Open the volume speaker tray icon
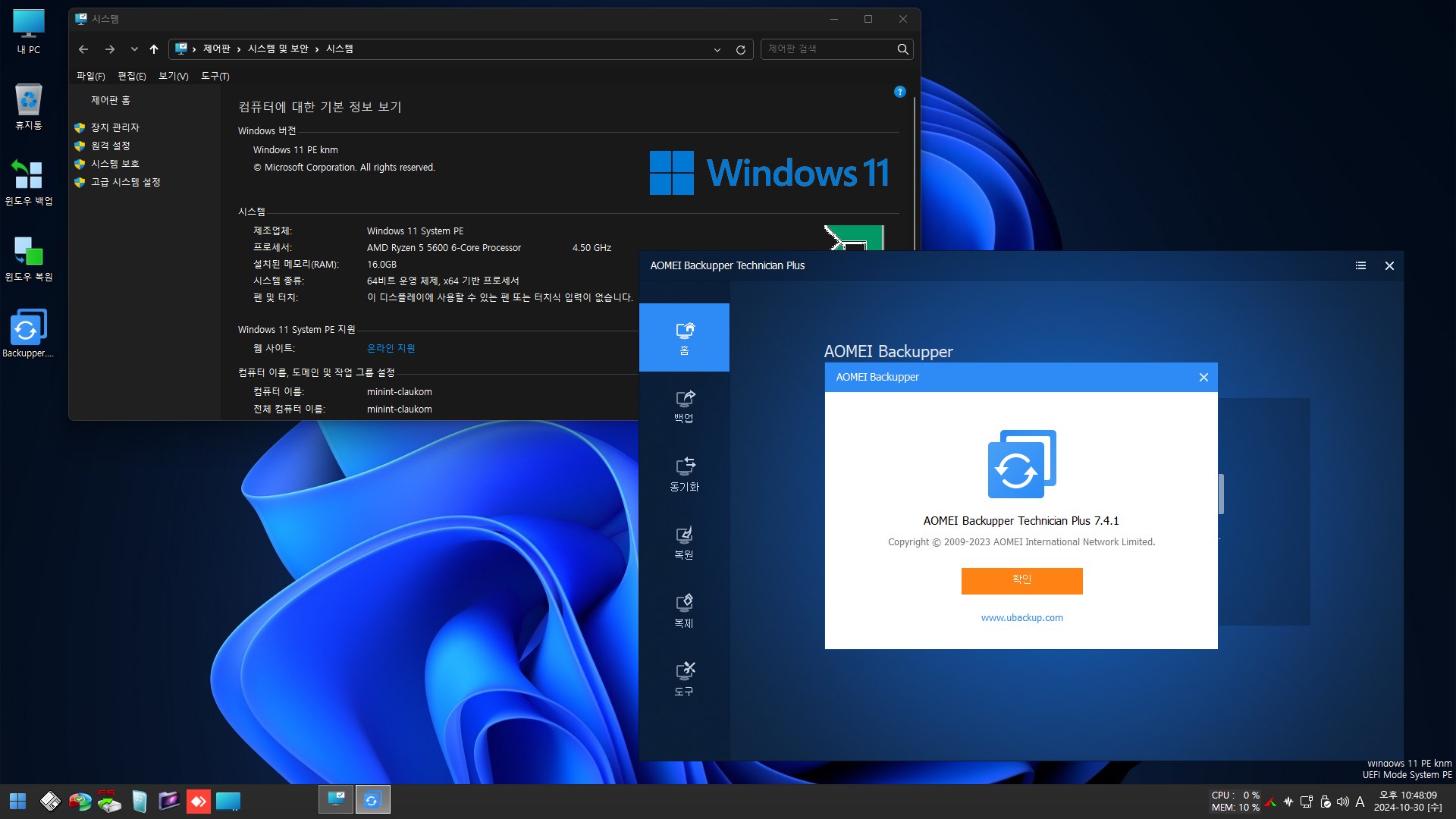 (1342, 802)
